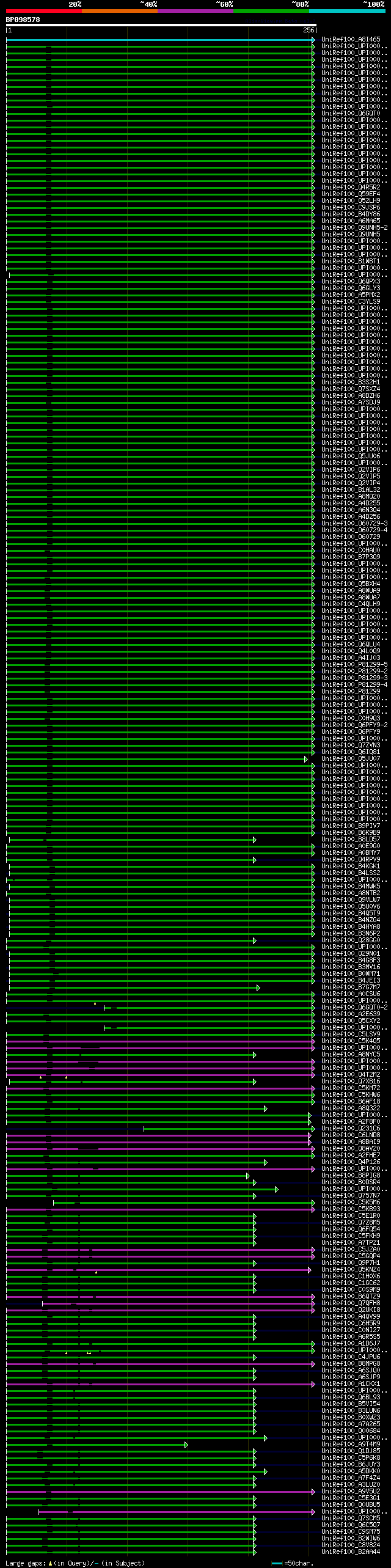Select the UniRef100_B4DY86 hit
This screenshot has width=391, height=1568.
[x=351, y=214]
